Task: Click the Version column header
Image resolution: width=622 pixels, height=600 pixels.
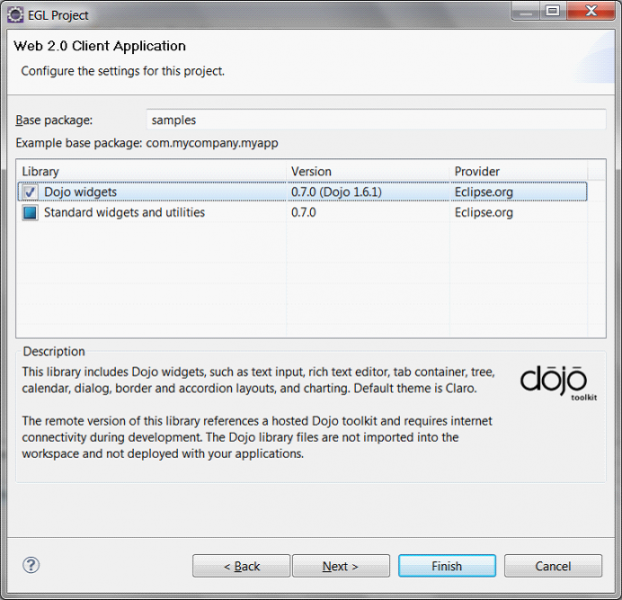Action: coord(368,171)
